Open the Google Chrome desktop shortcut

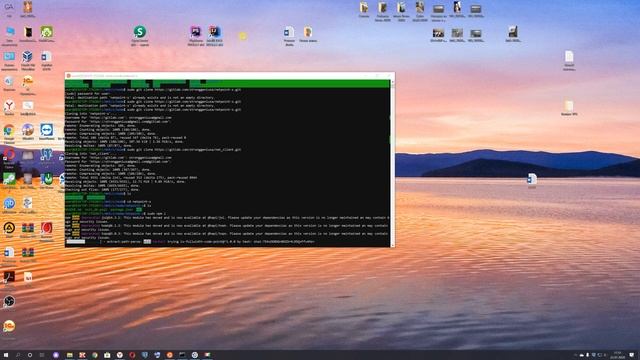point(9,131)
